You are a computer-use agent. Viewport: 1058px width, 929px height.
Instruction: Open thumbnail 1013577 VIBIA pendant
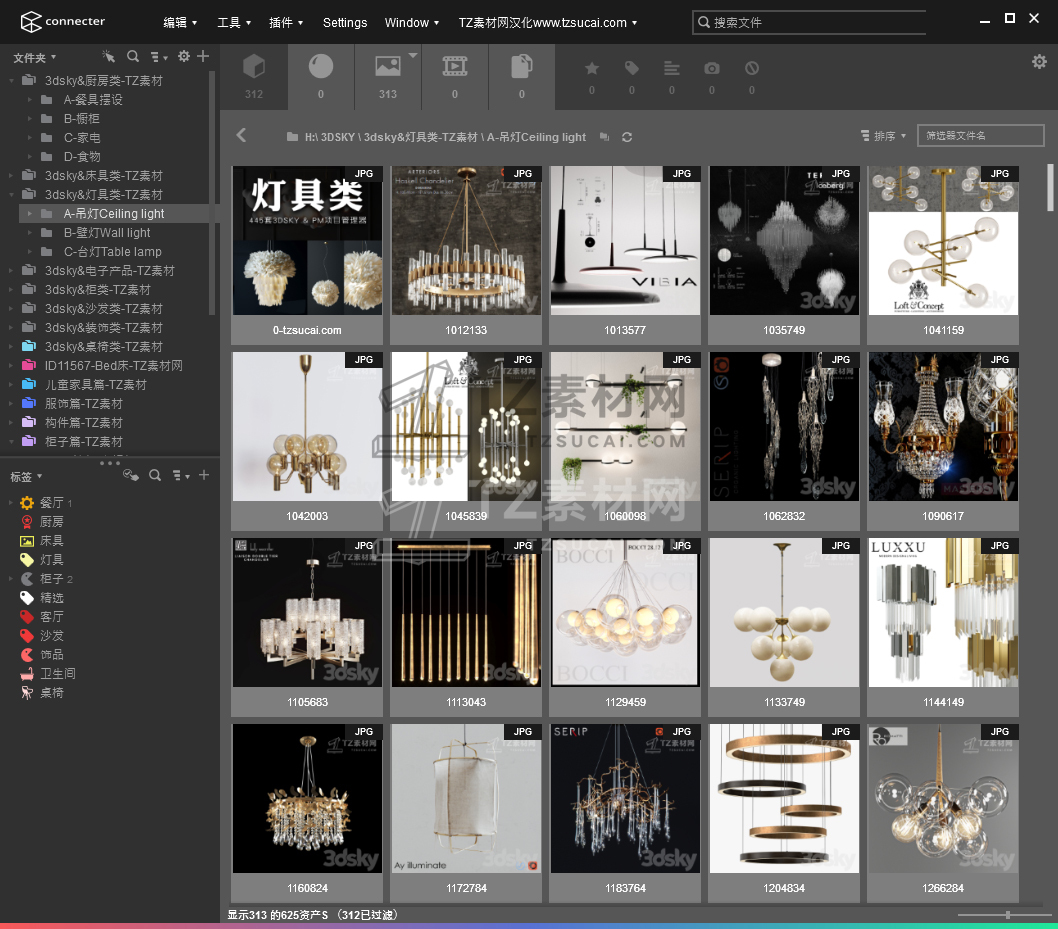625,241
